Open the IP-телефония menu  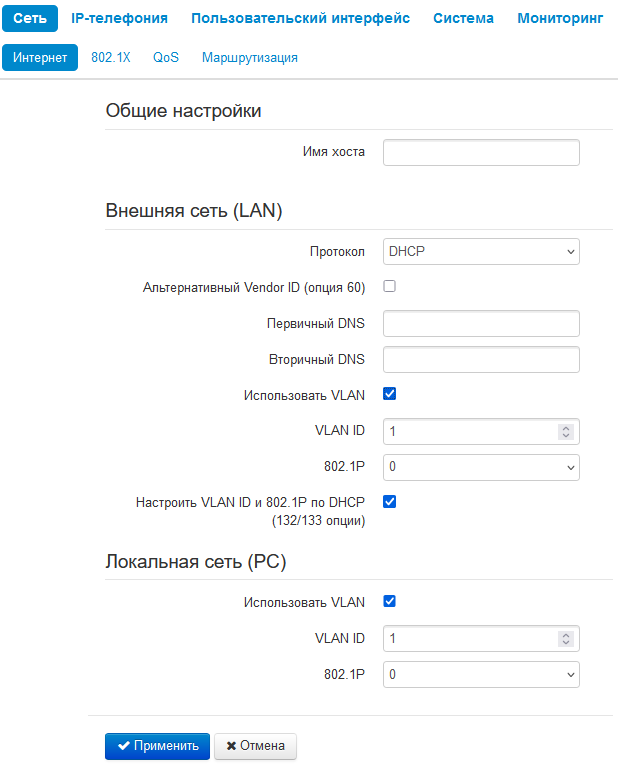pyautogui.click(x=119, y=18)
